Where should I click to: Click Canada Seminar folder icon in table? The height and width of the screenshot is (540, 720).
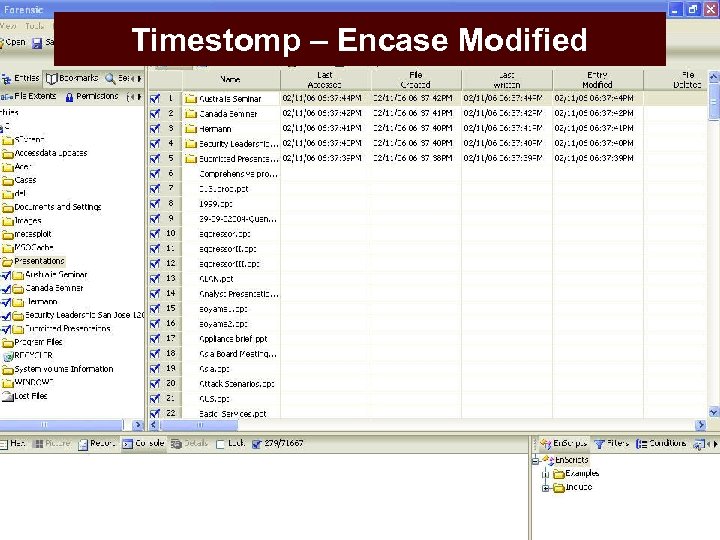(x=191, y=114)
